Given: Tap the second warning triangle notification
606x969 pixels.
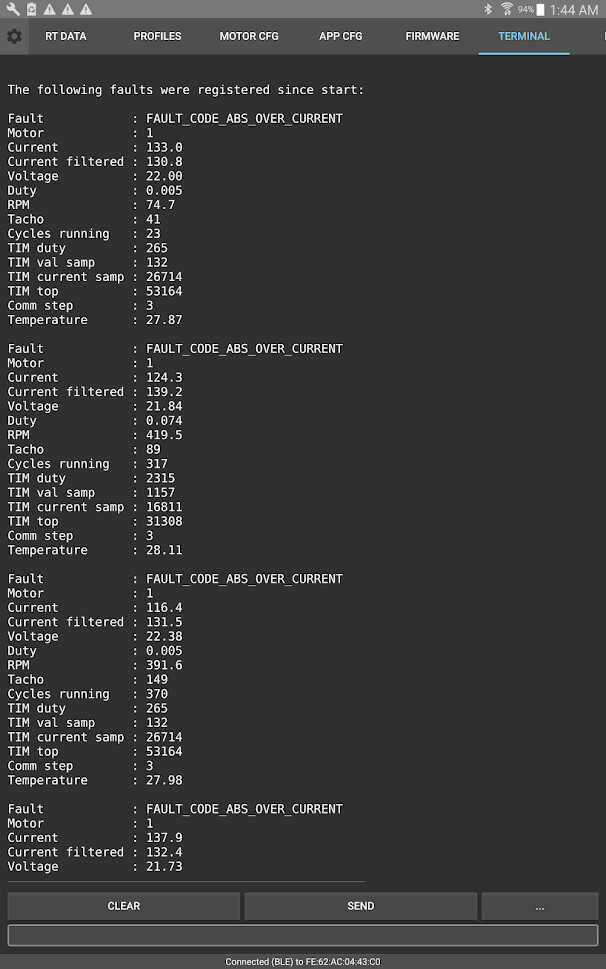Looking at the screenshot, I should [x=68, y=9].
